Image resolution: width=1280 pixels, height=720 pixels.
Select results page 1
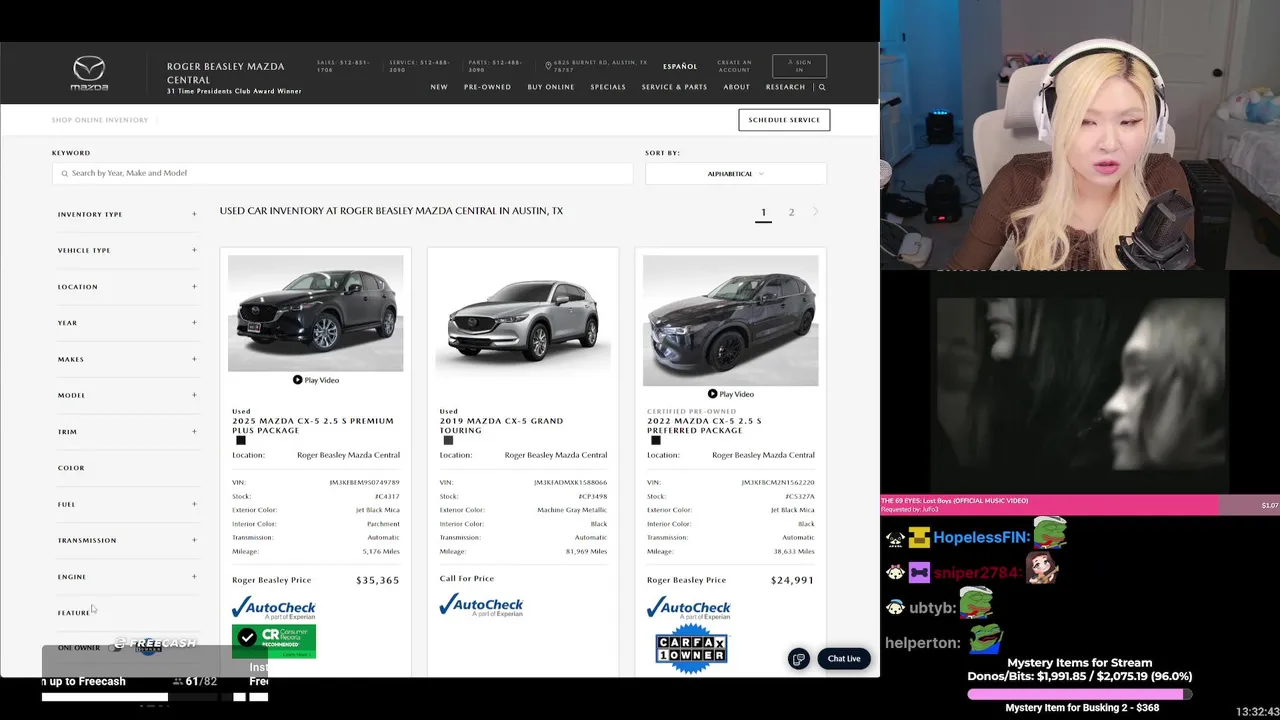pyautogui.click(x=763, y=212)
